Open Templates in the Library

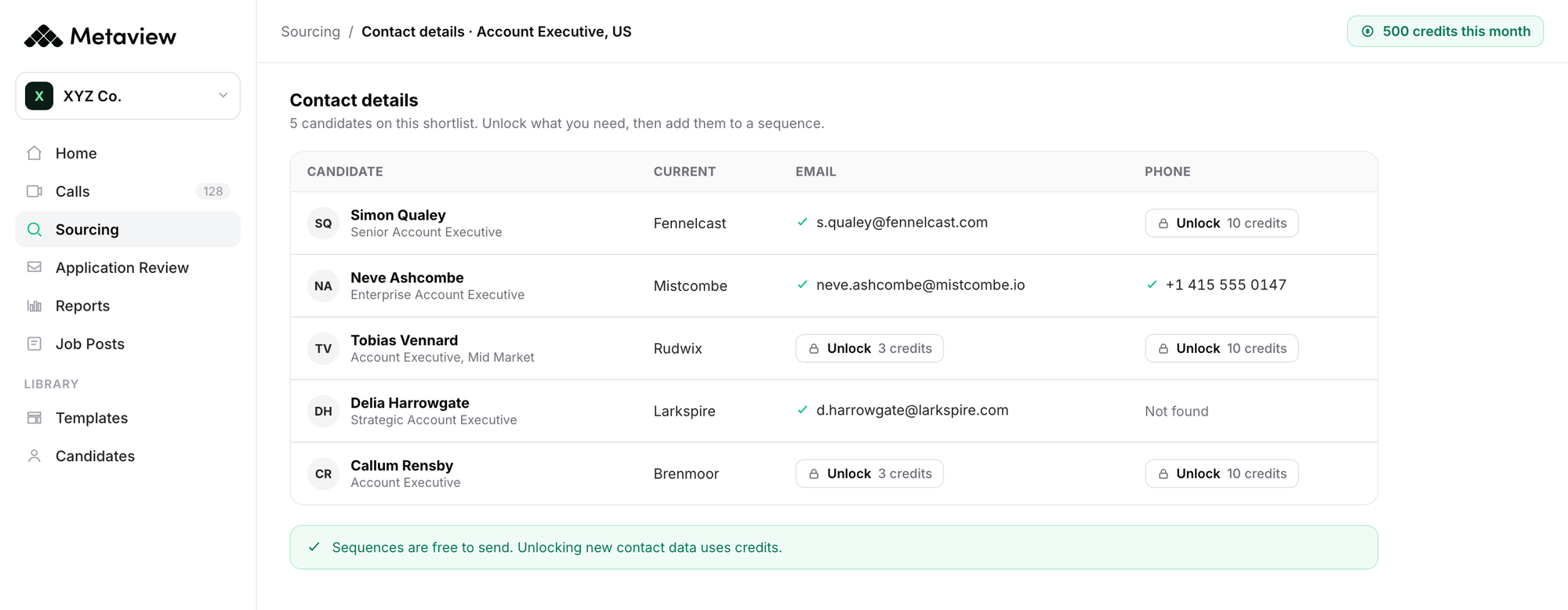[128, 418]
